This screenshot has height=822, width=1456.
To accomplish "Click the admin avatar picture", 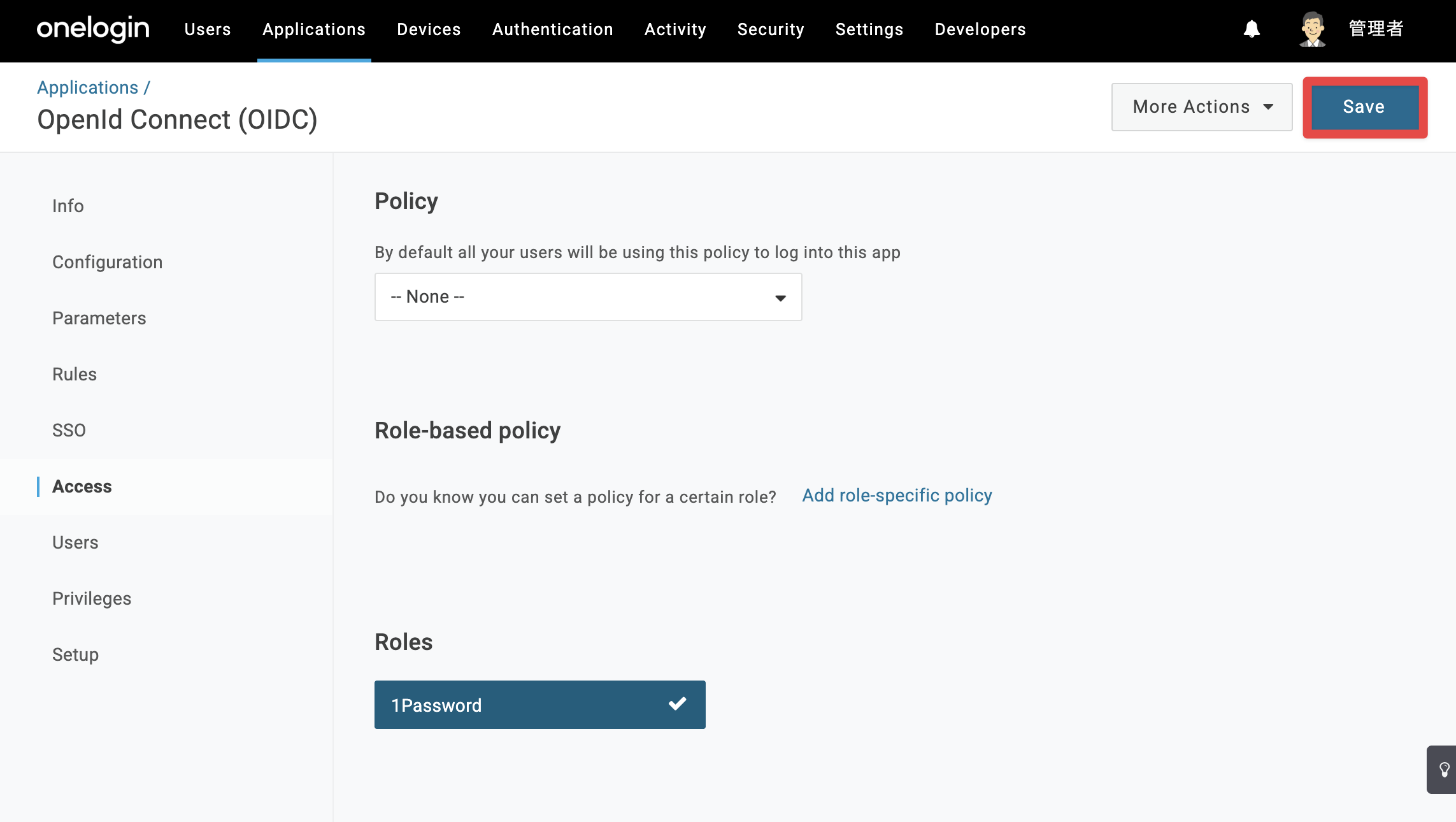I will pyautogui.click(x=1313, y=29).
